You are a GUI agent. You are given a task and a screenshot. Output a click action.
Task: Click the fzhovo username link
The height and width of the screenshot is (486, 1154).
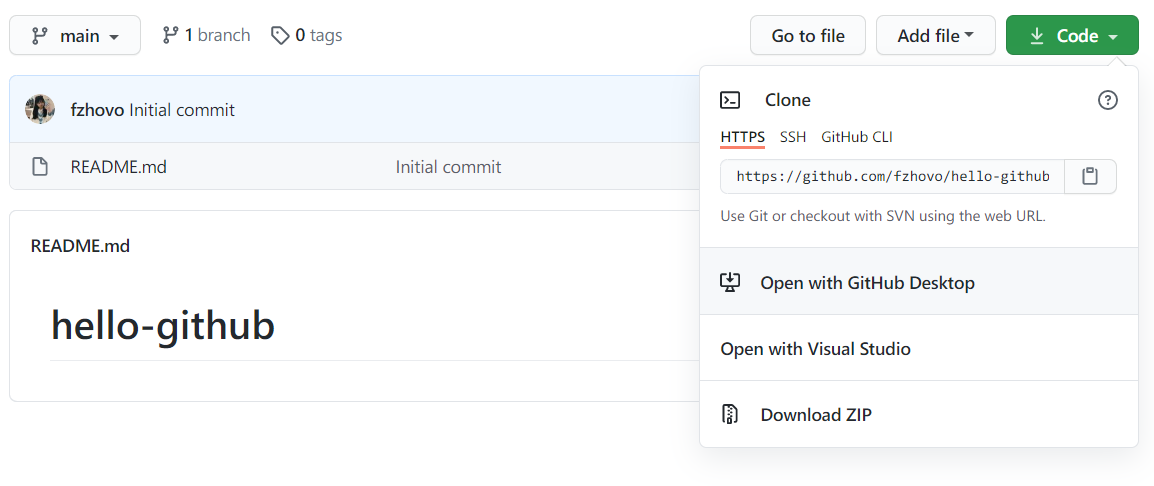[97, 110]
